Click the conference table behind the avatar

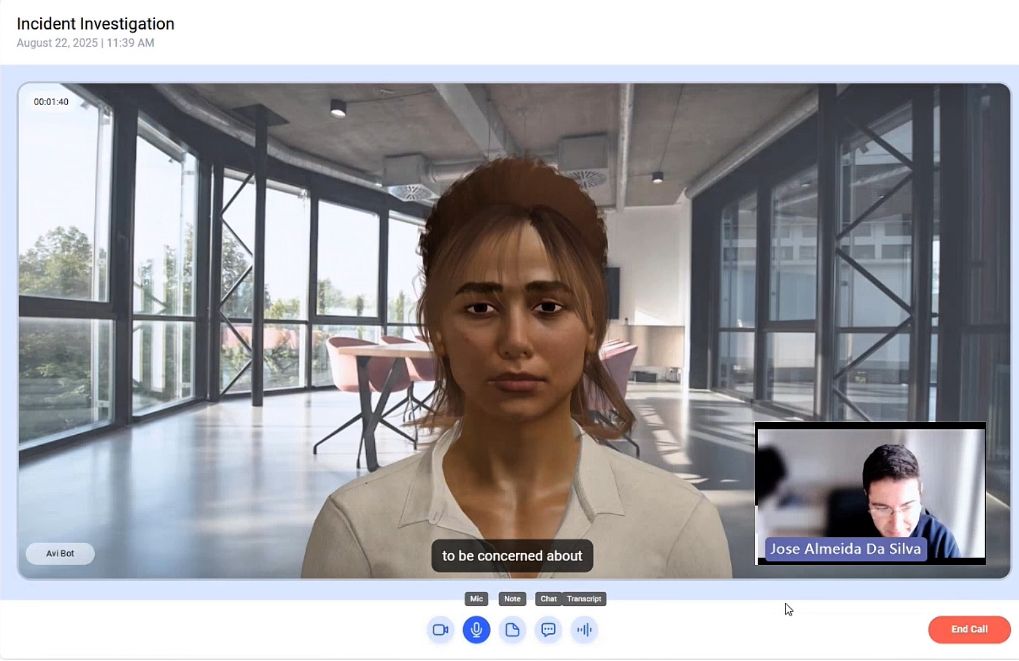[x=383, y=351]
